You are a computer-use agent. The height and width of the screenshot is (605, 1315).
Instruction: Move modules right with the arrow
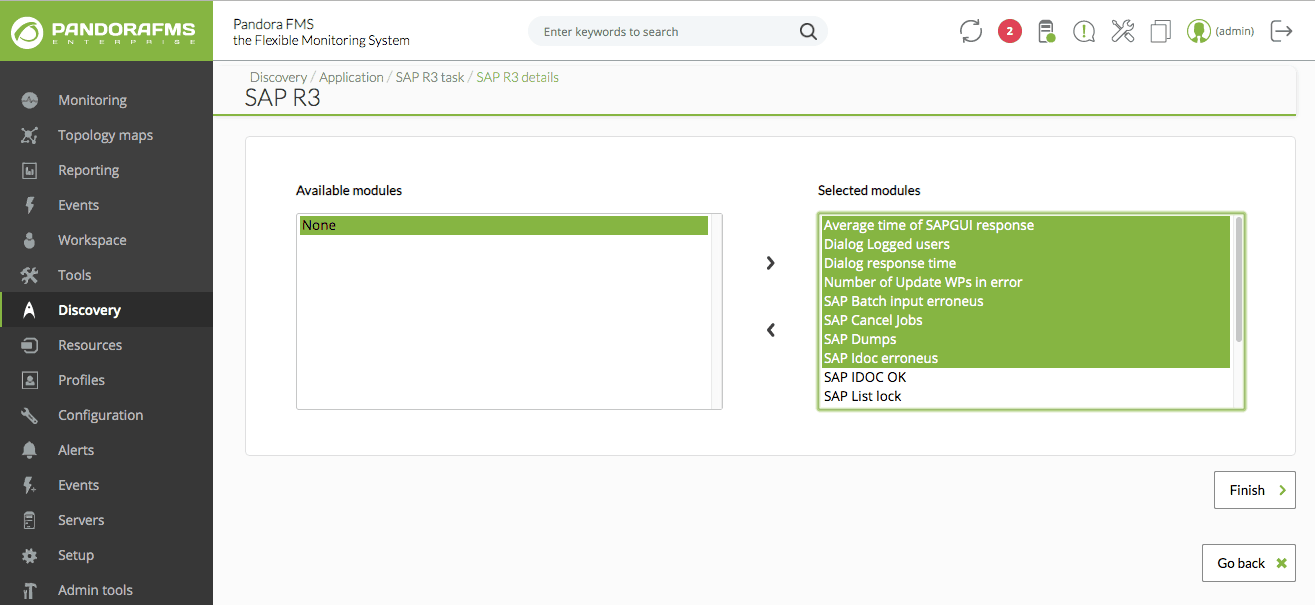tap(770, 263)
